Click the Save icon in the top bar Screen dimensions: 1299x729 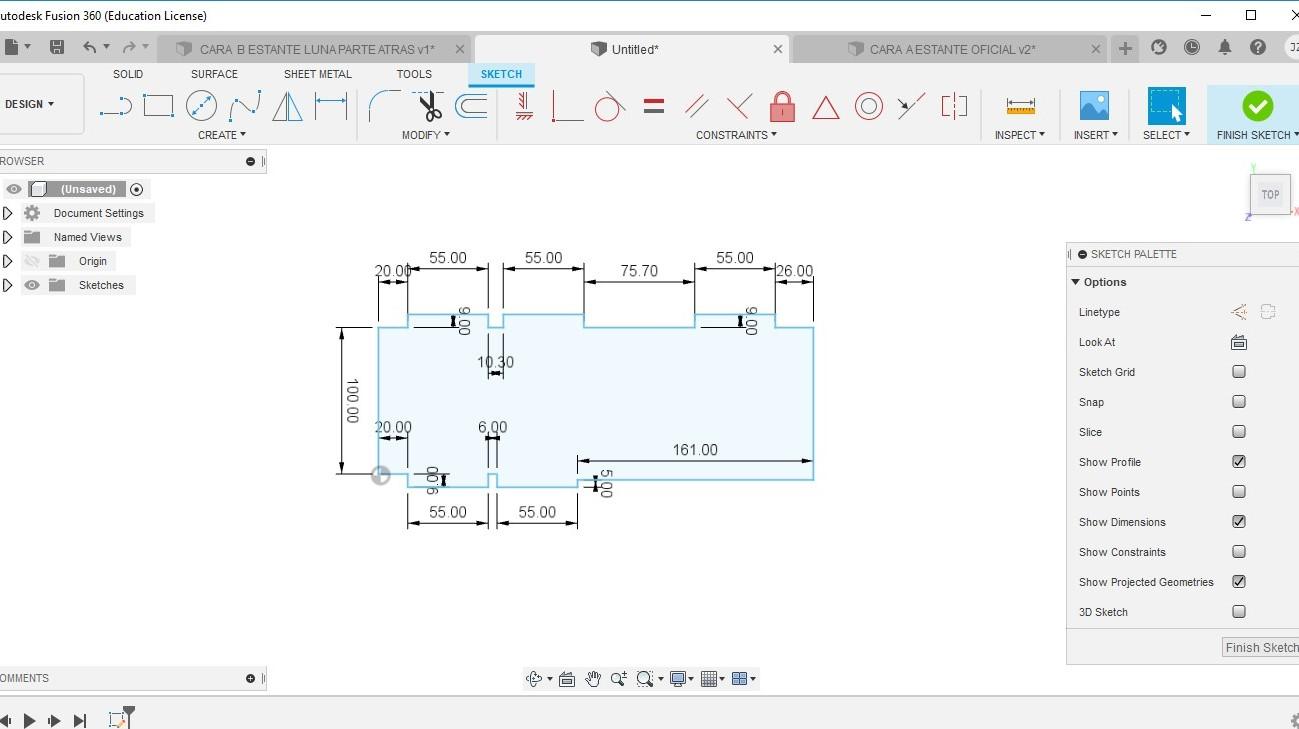(57, 47)
